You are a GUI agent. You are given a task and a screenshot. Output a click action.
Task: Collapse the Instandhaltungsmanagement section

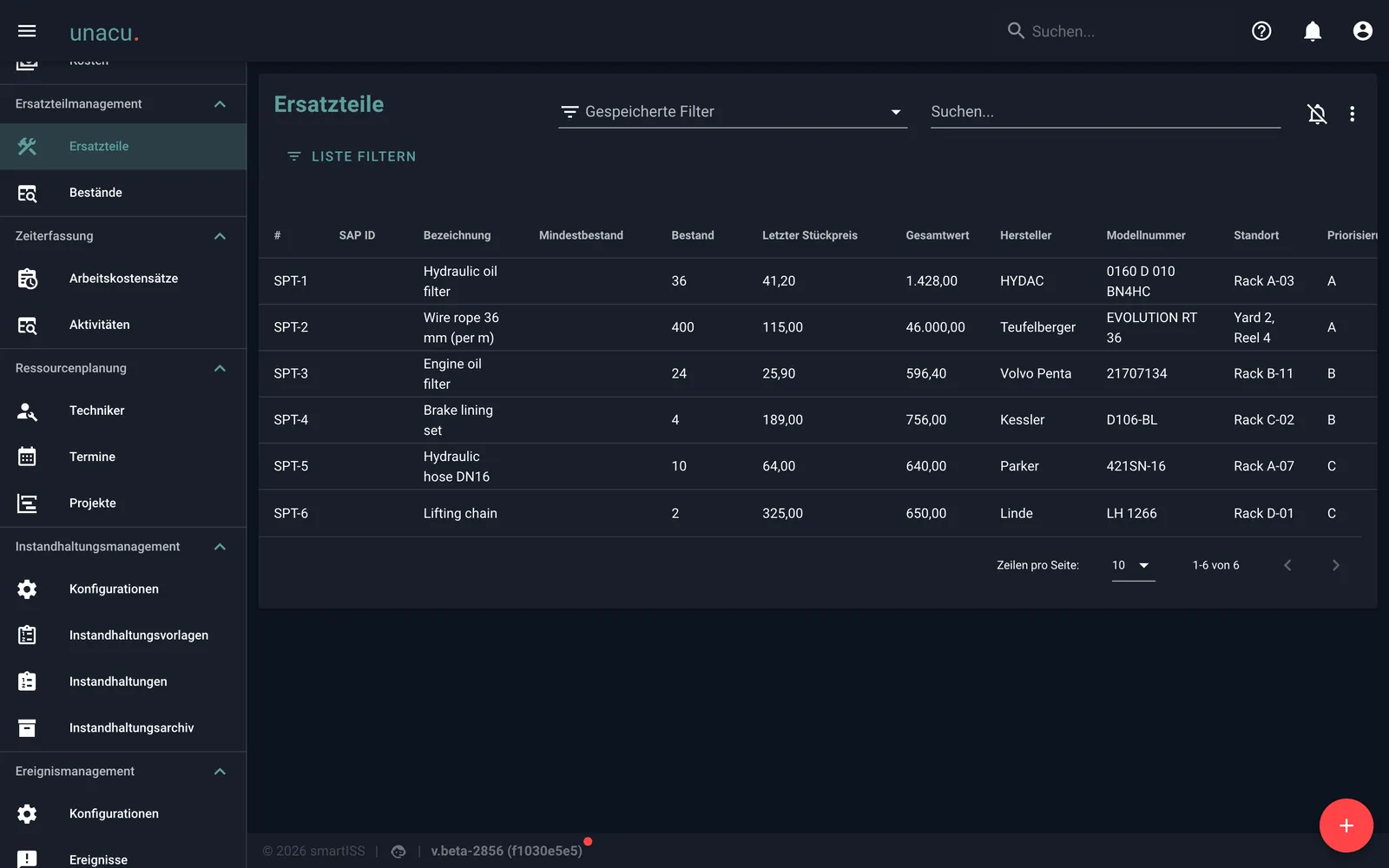click(220, 547)
